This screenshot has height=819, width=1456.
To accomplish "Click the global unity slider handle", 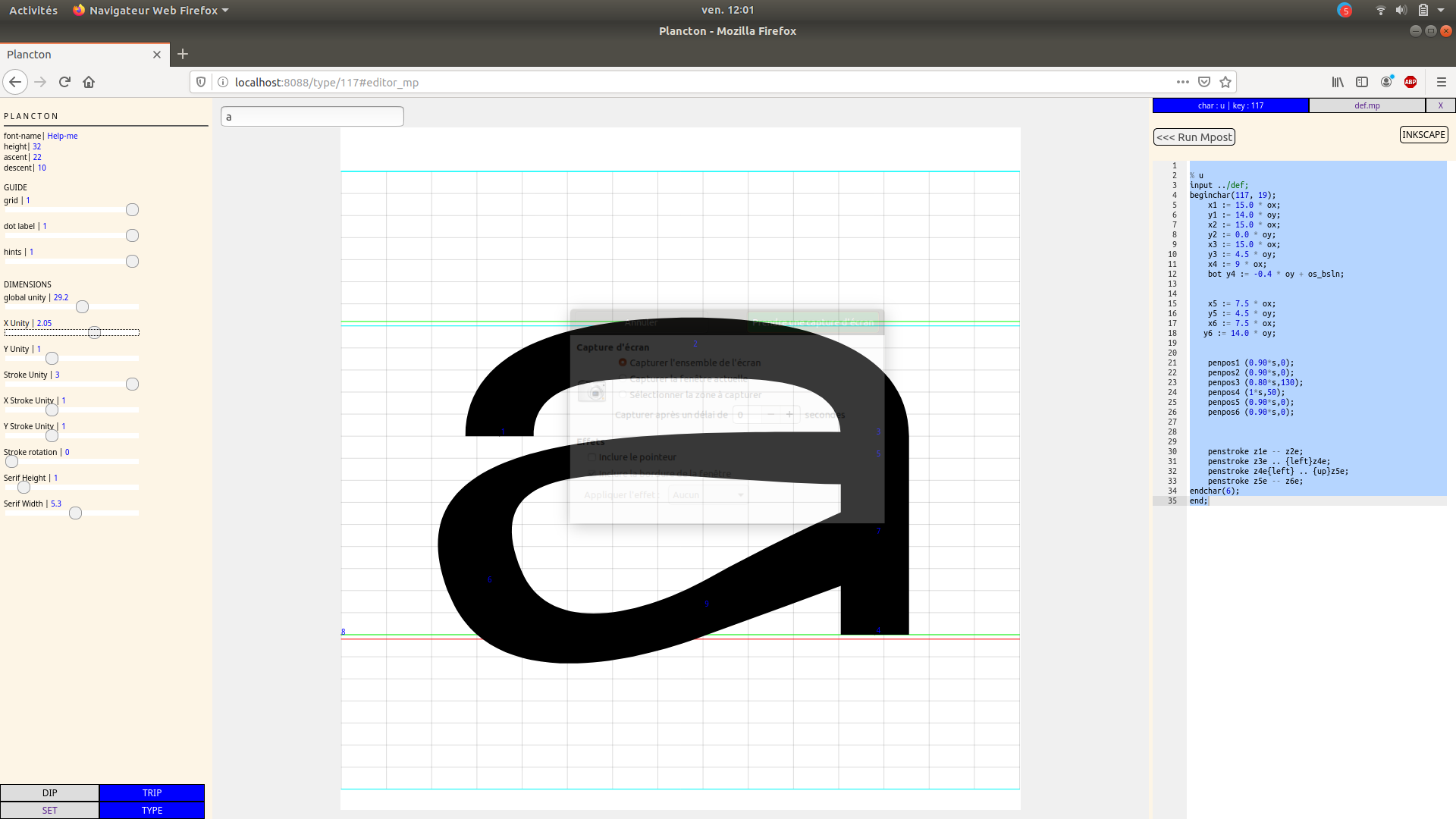I will [82, 307].
